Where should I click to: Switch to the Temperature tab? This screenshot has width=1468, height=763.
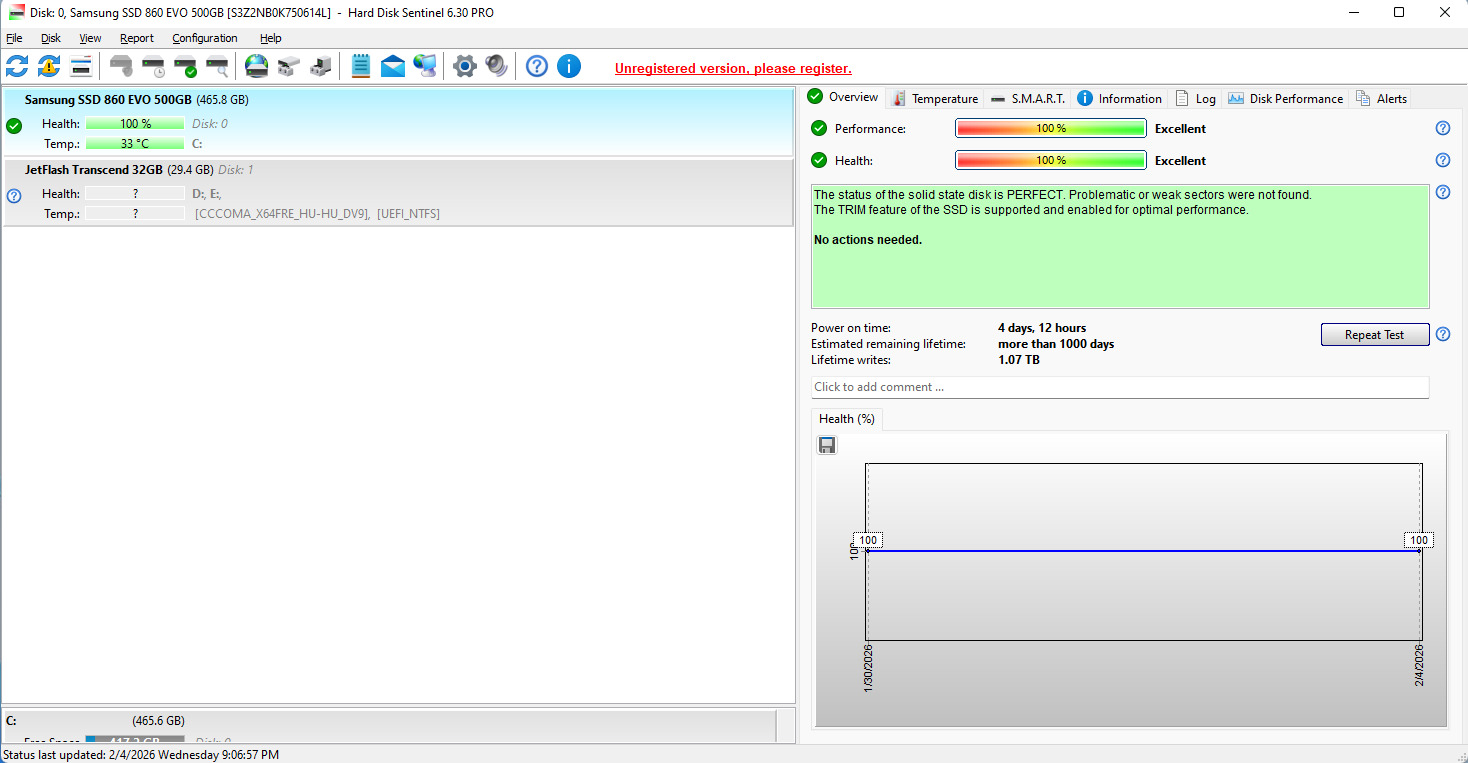tap(935, 98)
